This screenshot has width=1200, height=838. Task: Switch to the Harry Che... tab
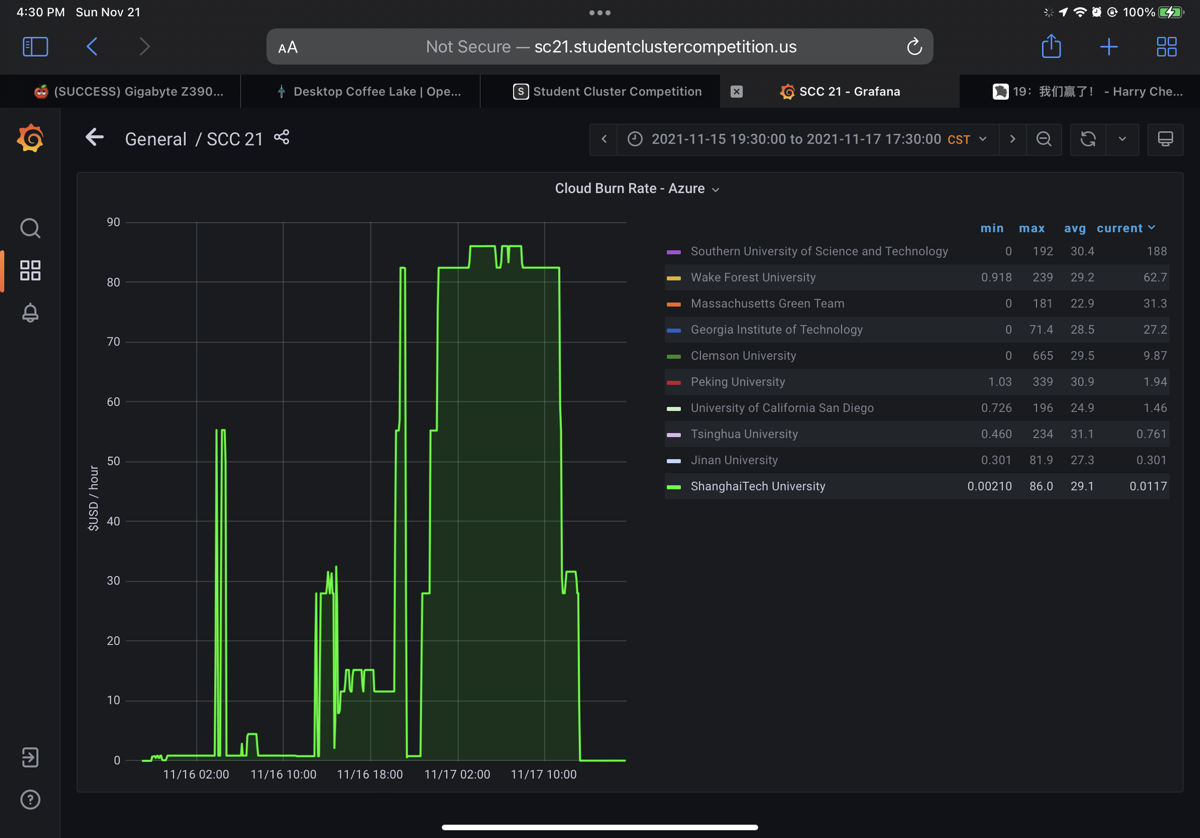pos(1080,91)
